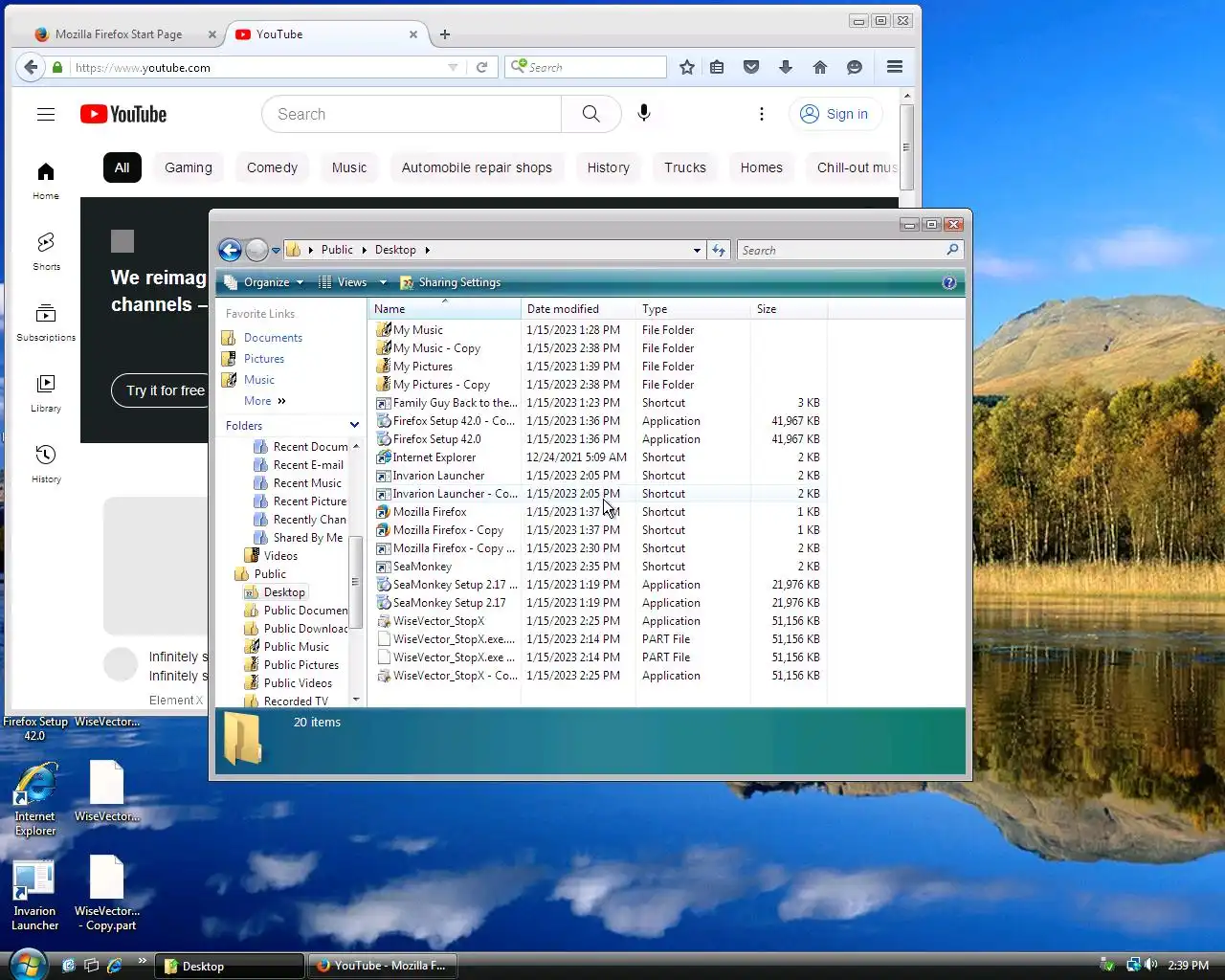
Task: Select the Music category chip on YouTube
Action: [x=349, y=167]
